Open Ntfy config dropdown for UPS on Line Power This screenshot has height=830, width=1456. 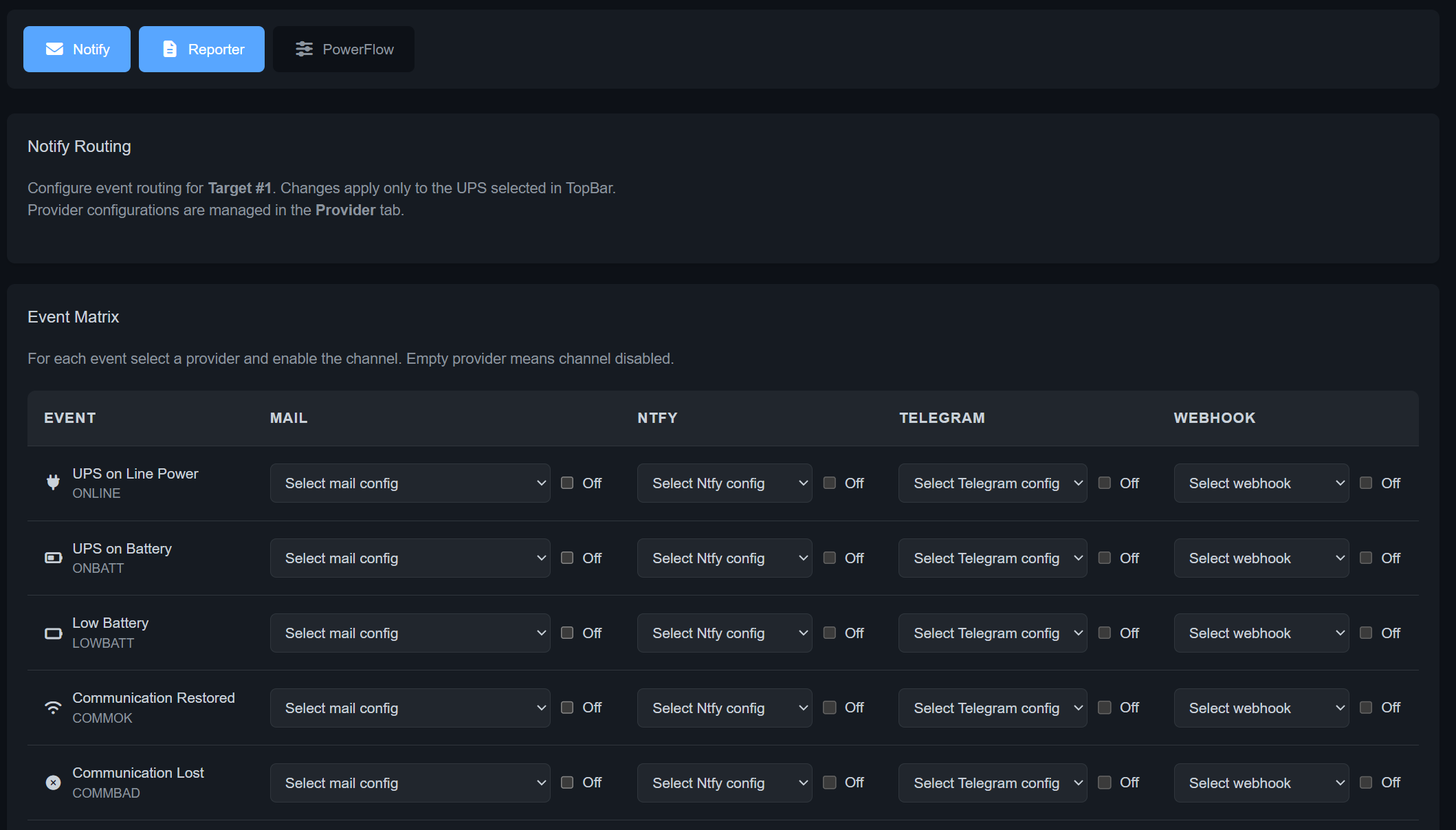(x=725, y=483)
